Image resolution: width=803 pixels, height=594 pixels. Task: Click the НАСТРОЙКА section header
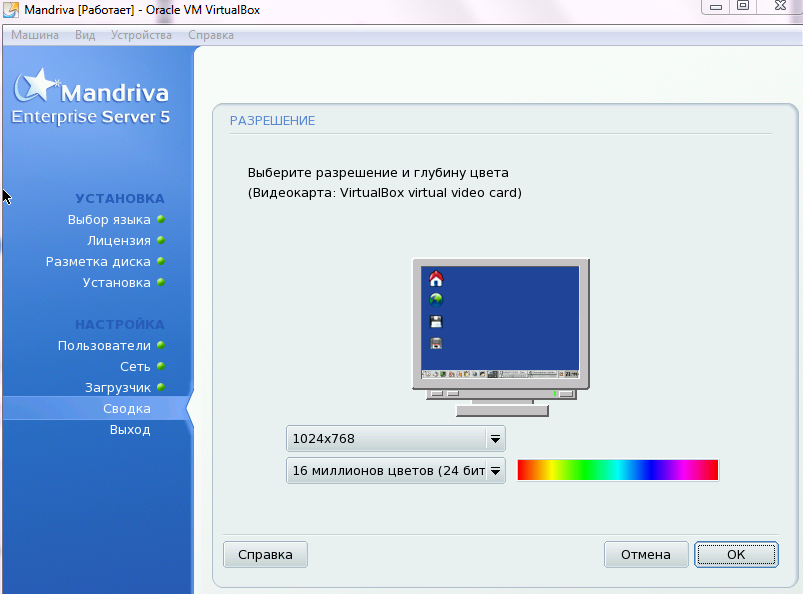(120, 325)
